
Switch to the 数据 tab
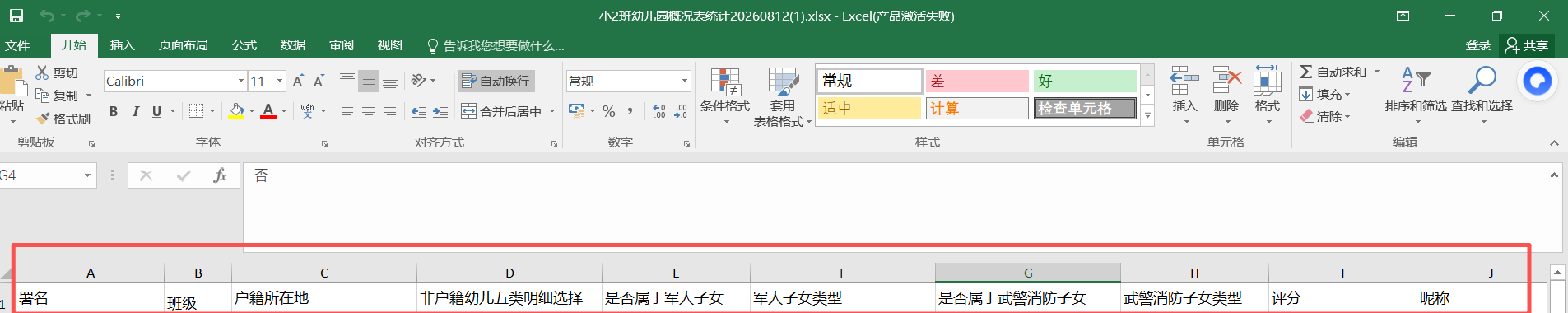pyautogui.click(x=293, y=45)
